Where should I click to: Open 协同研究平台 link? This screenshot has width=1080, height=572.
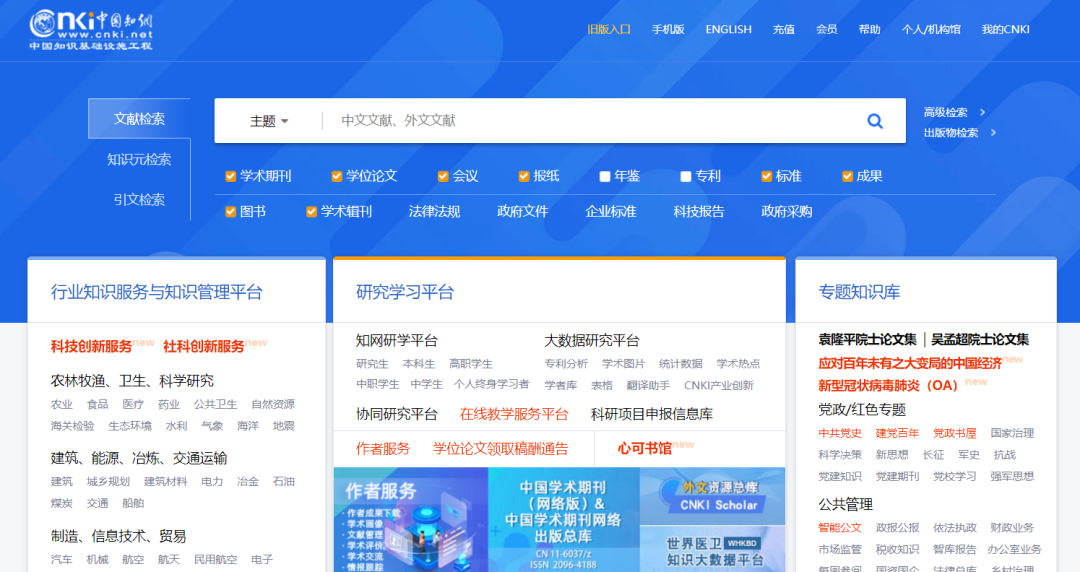(397, 414)
